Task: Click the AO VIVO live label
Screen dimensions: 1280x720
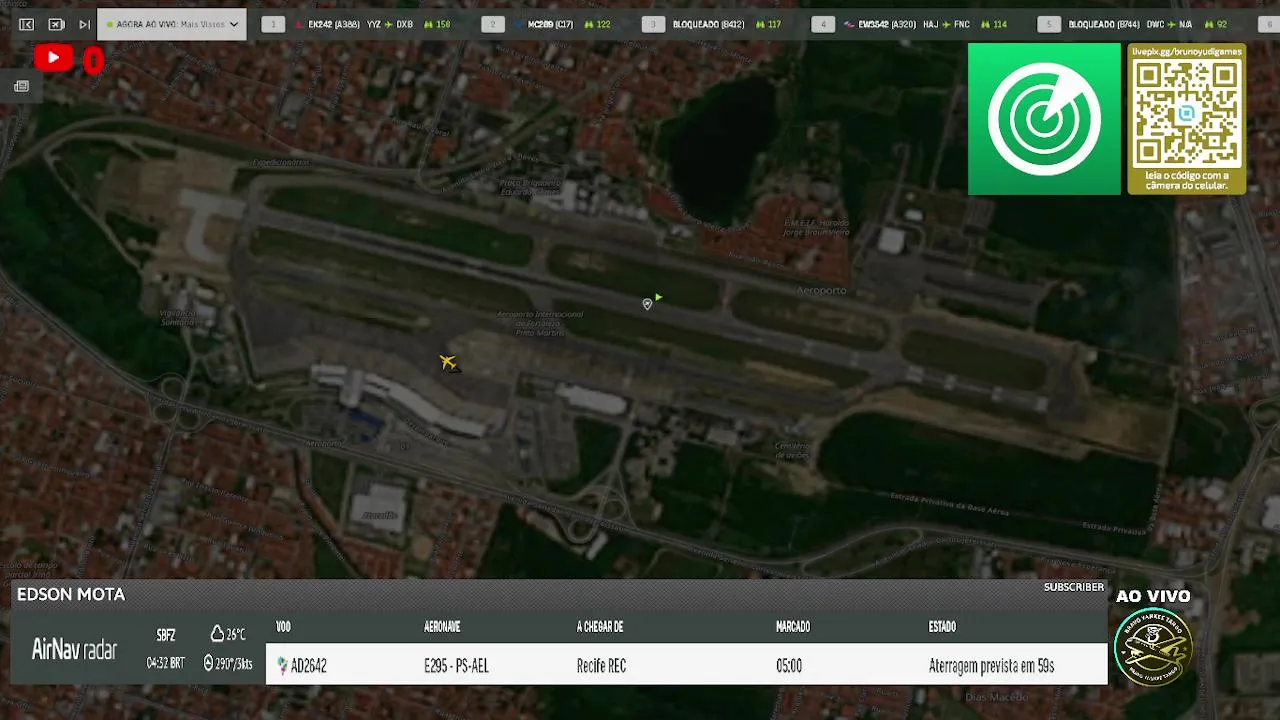Action: (1153, 596)
